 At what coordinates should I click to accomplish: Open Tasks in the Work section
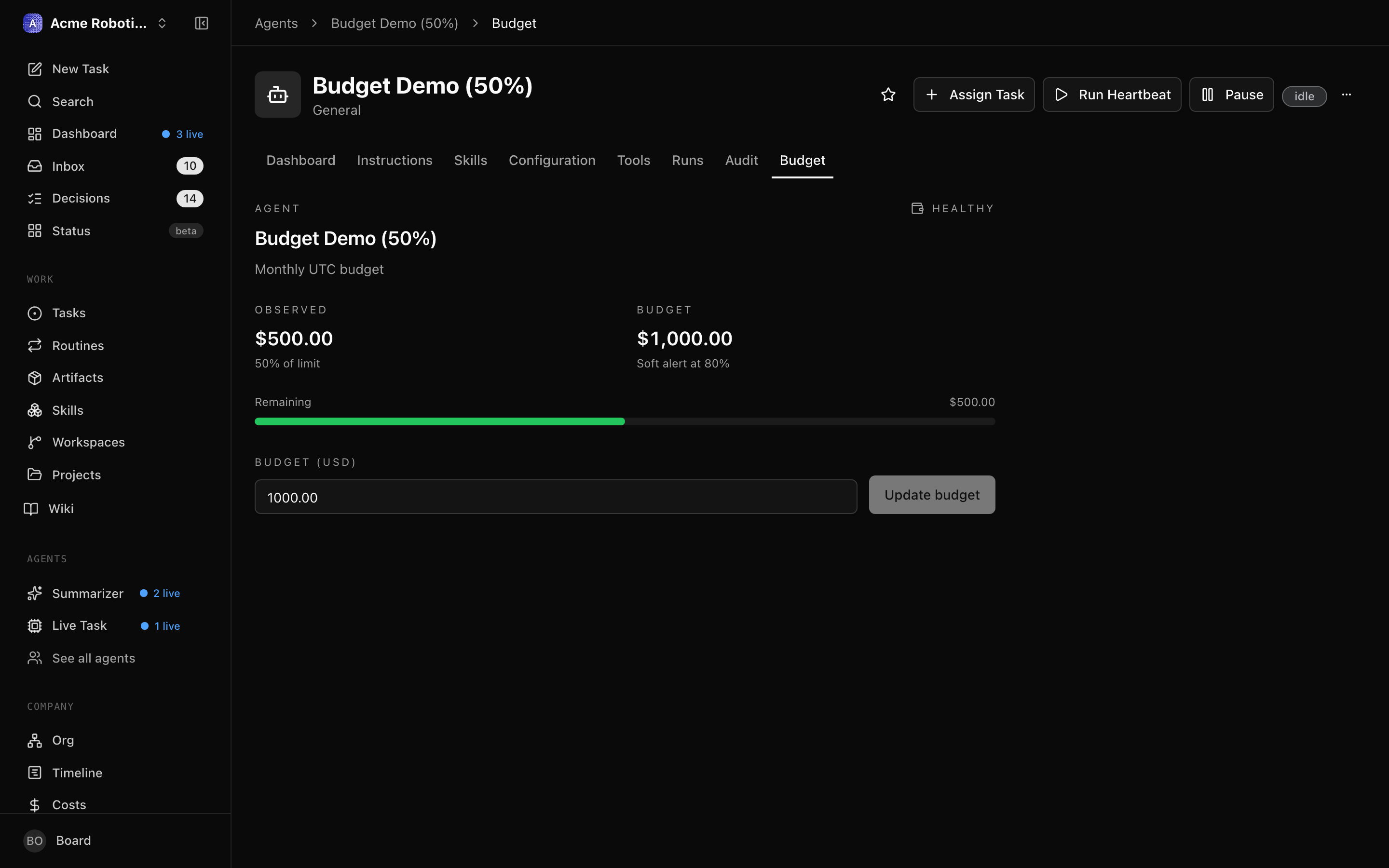point(115,313)
